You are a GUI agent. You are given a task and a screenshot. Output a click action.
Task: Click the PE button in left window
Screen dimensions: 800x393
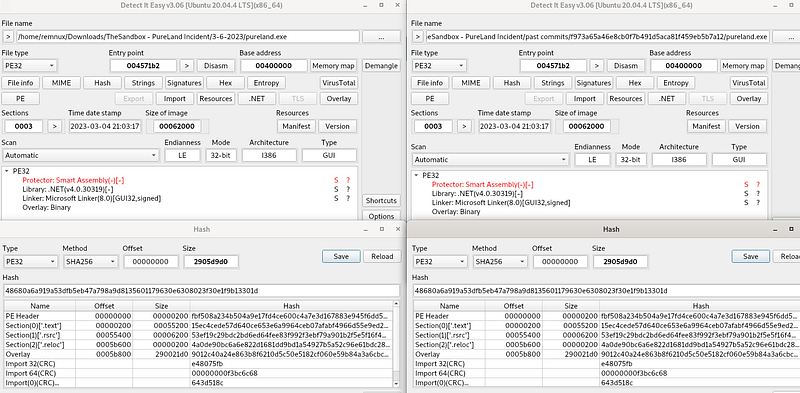click(x=20, y=99)
